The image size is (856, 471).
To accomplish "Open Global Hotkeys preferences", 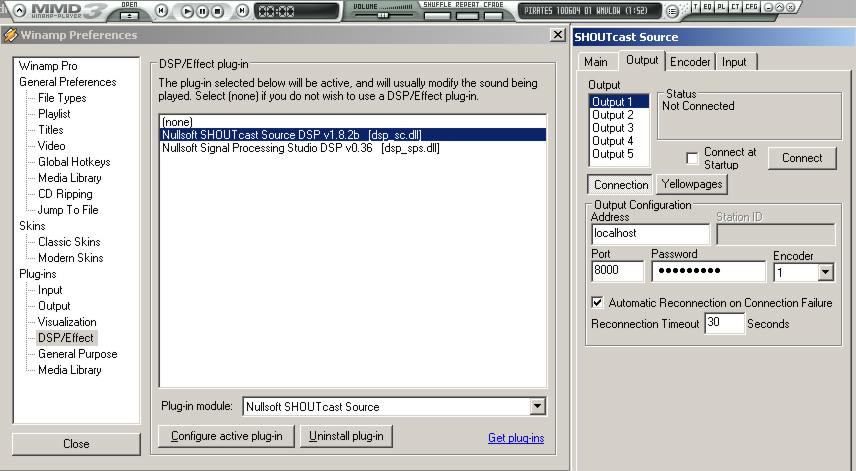I will tap(74, 162).
